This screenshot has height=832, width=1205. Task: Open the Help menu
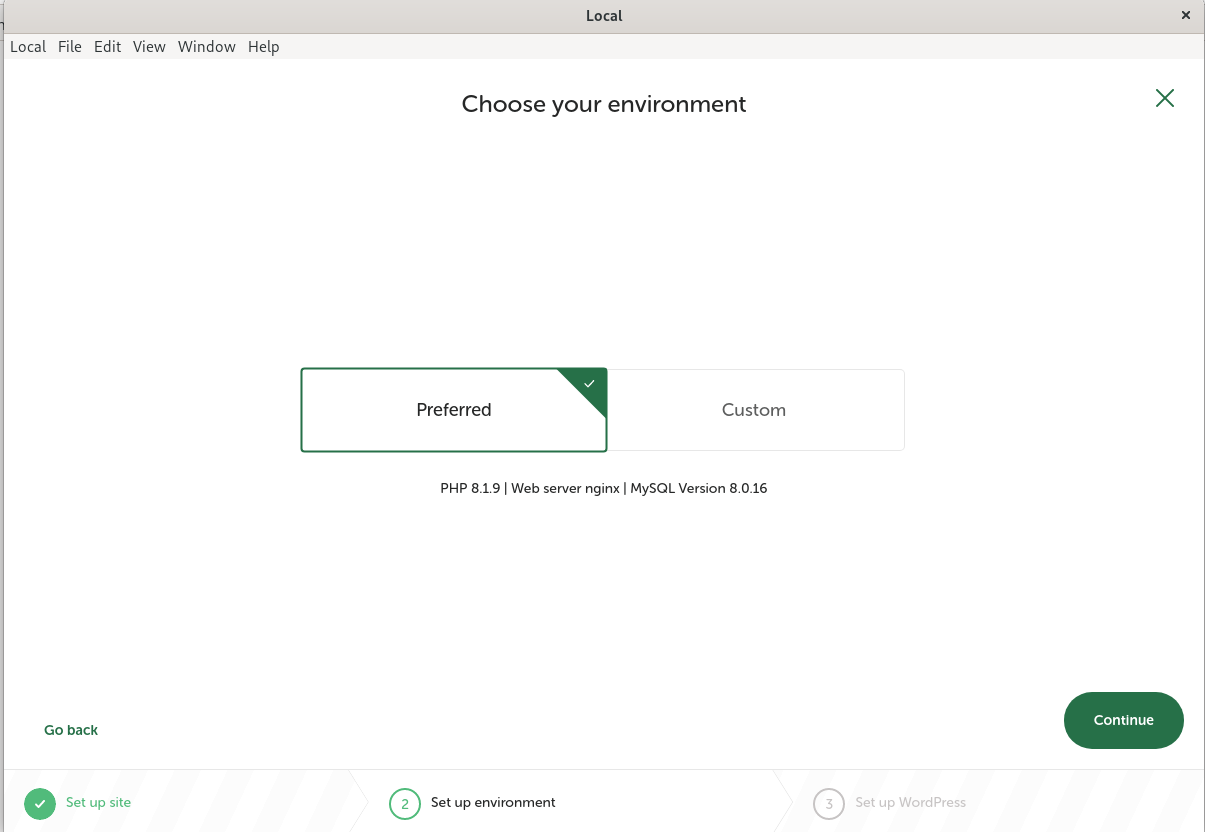(264, 47)
